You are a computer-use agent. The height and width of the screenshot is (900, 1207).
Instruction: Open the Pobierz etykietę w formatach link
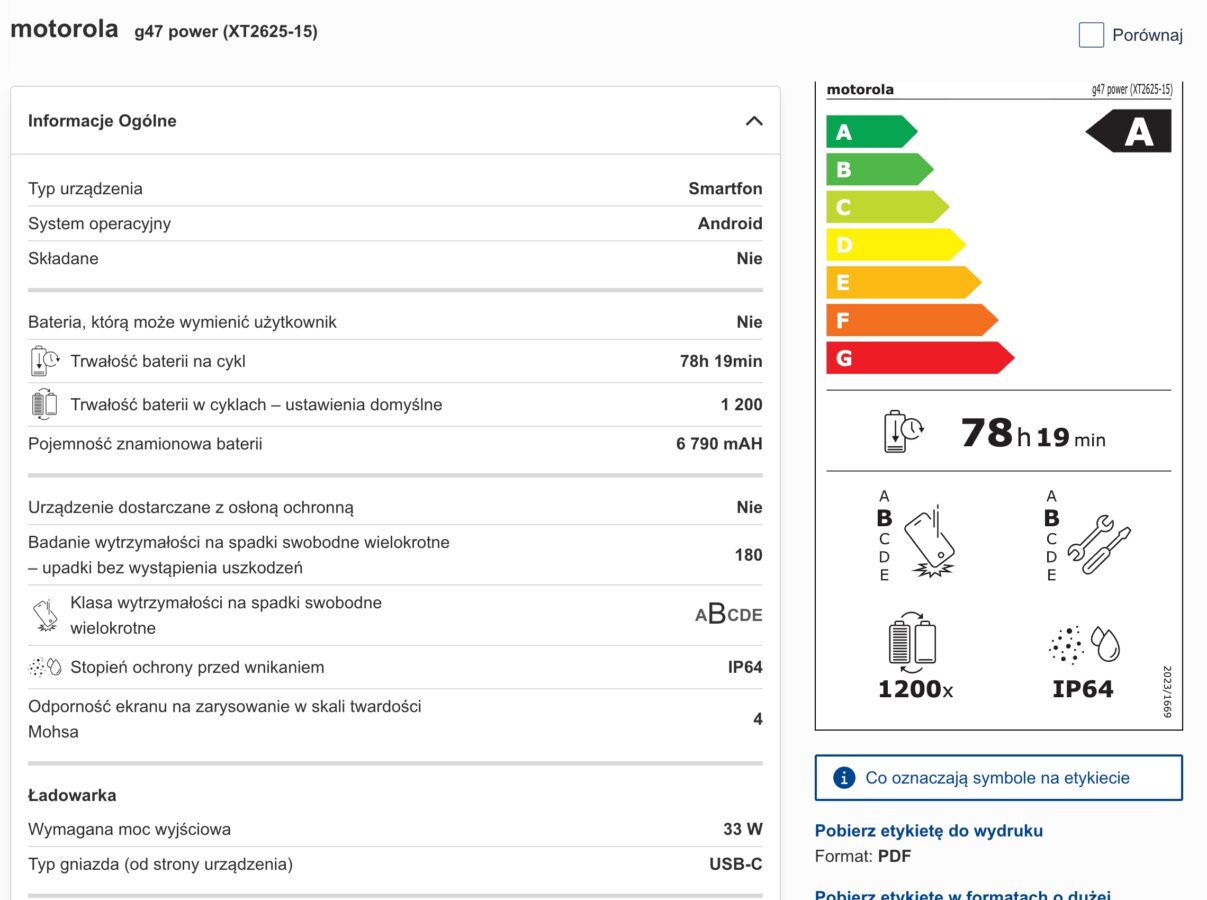962,894
